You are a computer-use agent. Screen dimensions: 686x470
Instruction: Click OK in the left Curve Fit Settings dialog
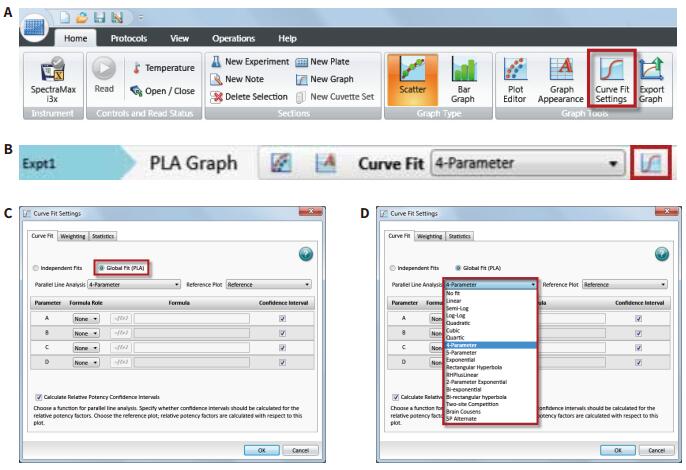[x=262, y=450]
